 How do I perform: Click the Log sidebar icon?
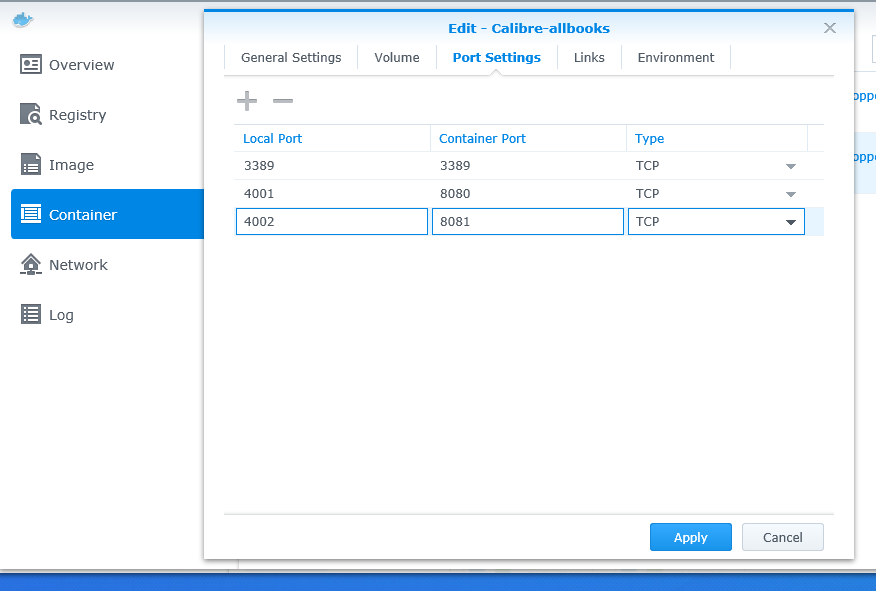pos(31,314)
